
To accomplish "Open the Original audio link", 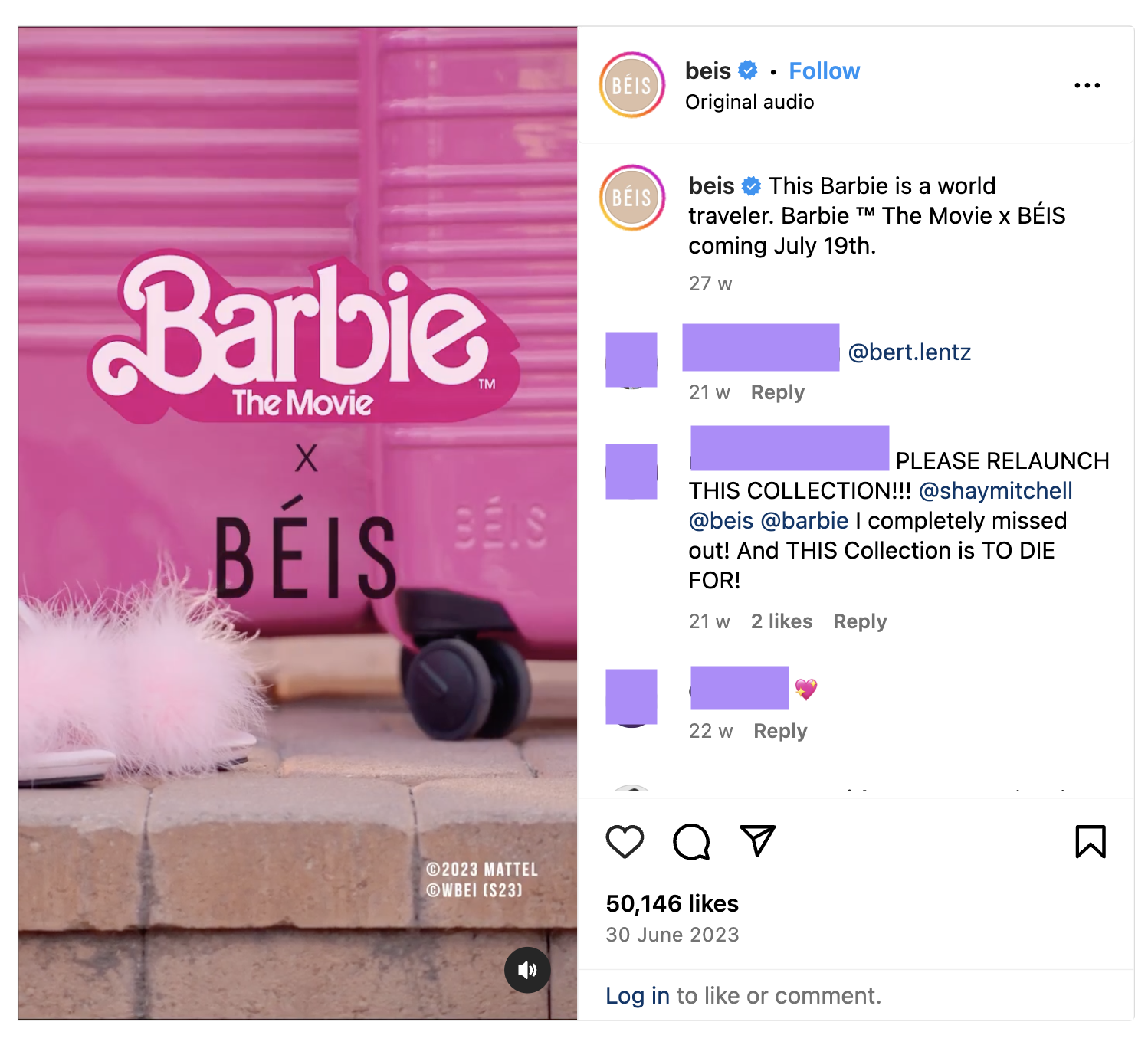I will (x=749, y=102).
